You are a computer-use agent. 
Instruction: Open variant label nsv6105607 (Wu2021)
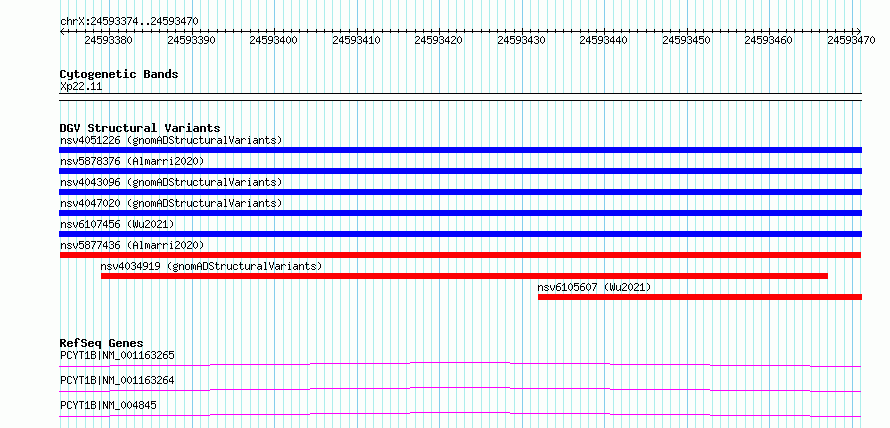(x=594, y=287)
